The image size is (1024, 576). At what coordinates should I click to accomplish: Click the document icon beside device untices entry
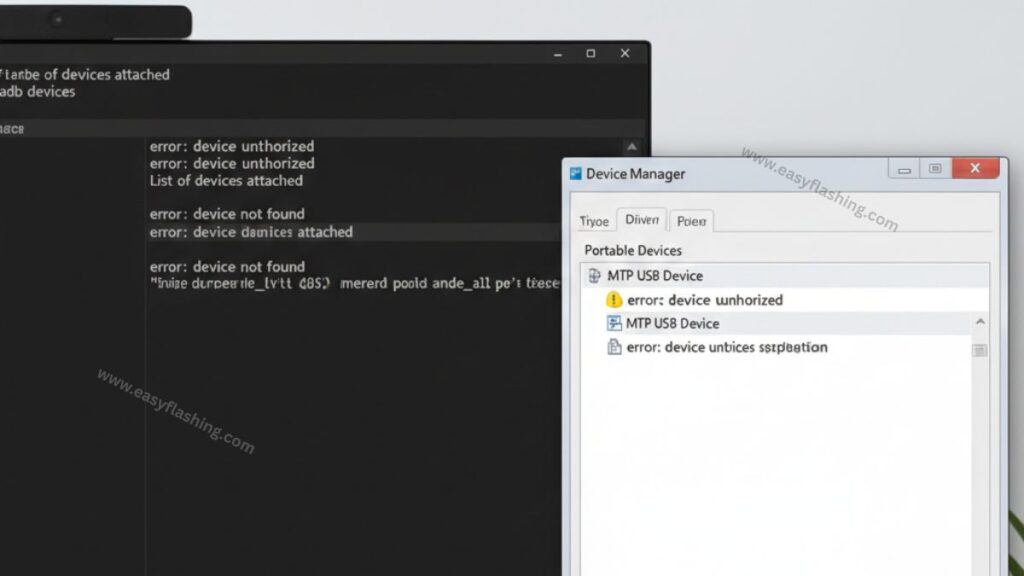(614, 347)
